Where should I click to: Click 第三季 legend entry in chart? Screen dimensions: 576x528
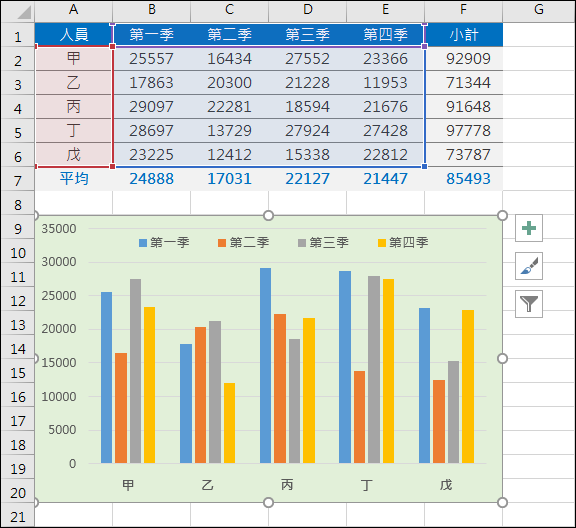pyautogui.click(x=323, y=243)
